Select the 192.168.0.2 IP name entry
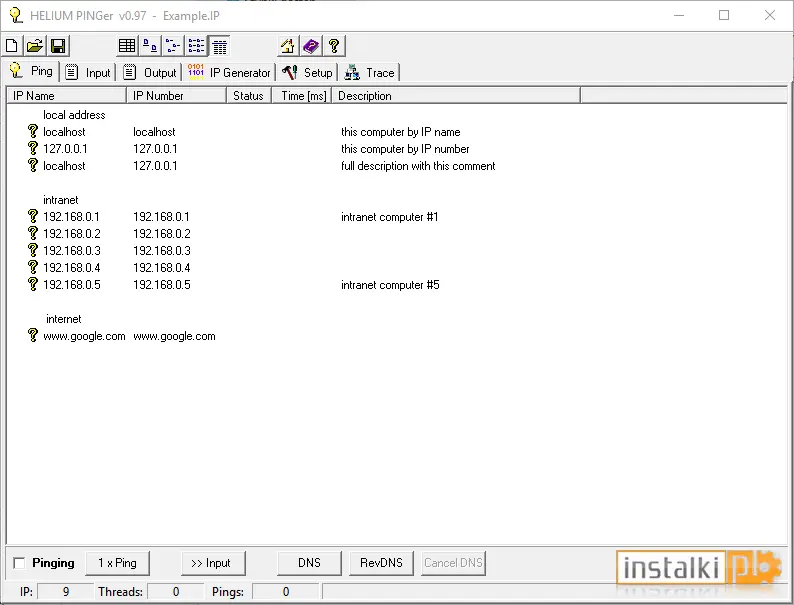The image size is (794, 605). point(71,234)
